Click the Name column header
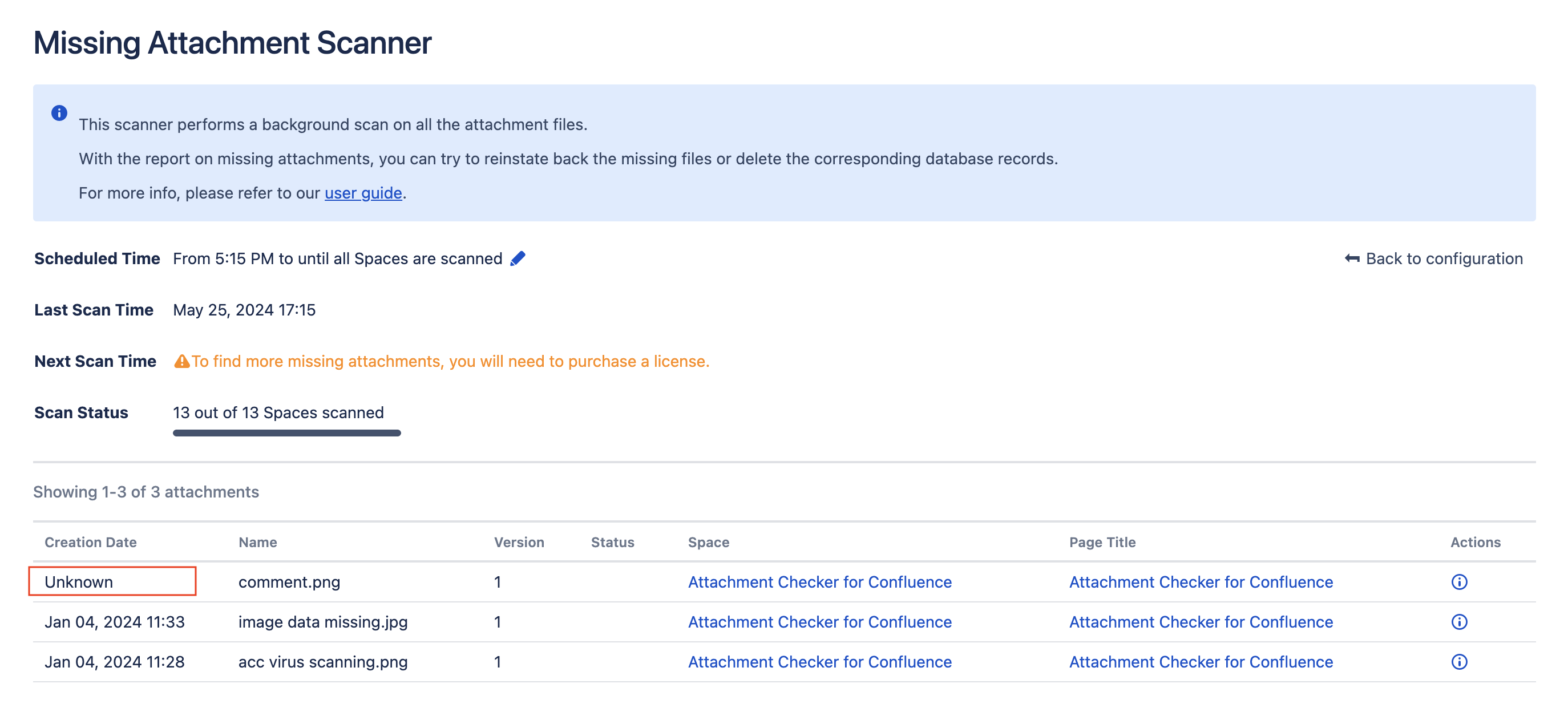1568x720 pixels. click(257, 541)
